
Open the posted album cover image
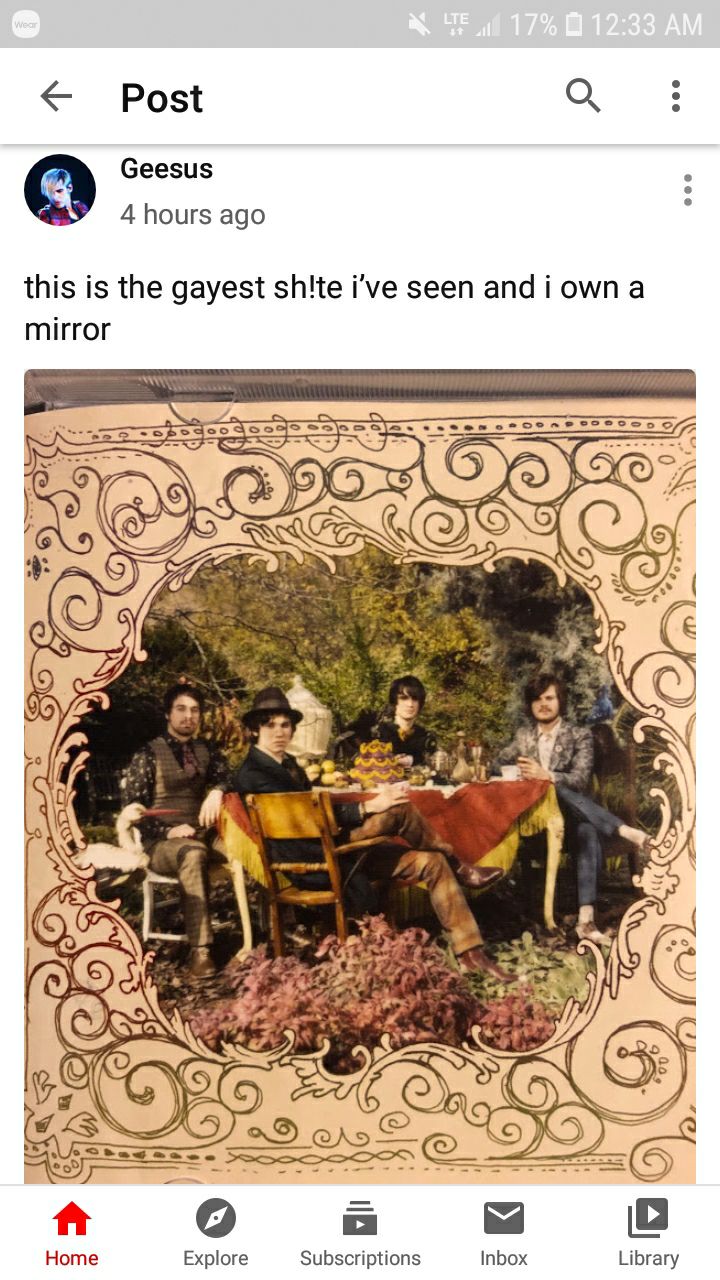pos(360,777)
